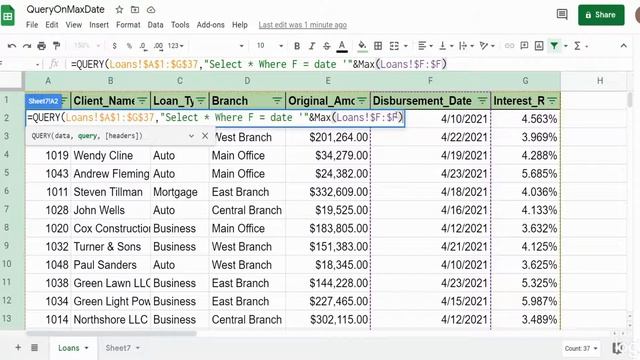
Task: Toggle the filter icon in toolbar
Action: click(x=554, y=46)
